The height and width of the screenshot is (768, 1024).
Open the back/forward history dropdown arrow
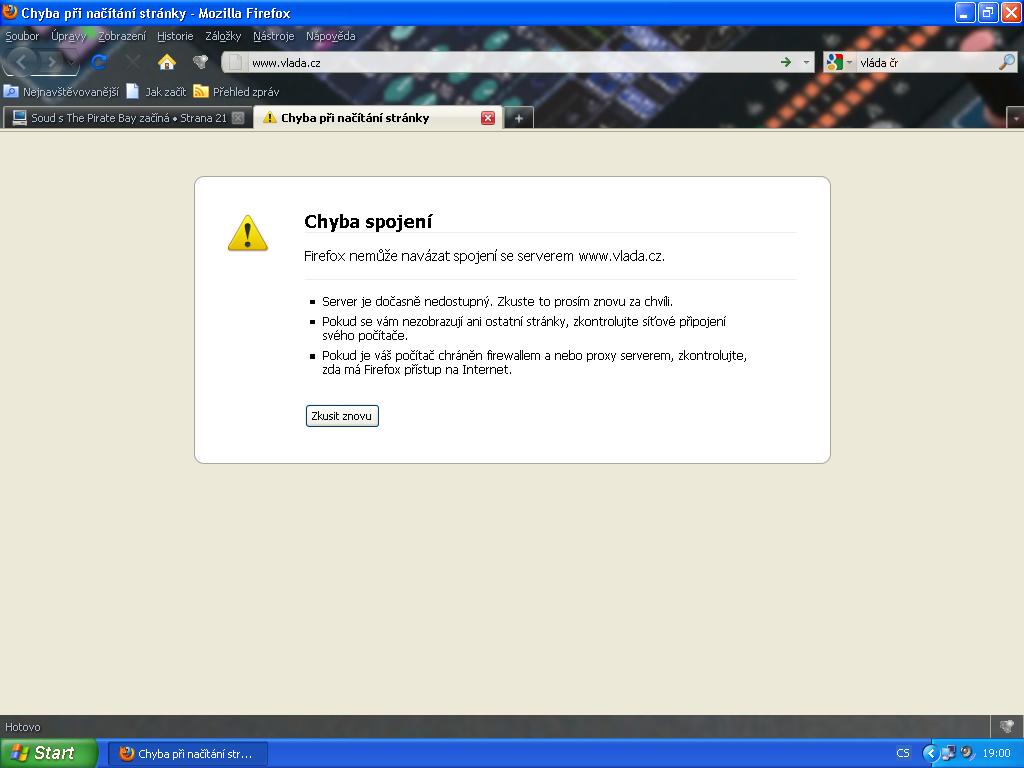(x=71, y=63)
